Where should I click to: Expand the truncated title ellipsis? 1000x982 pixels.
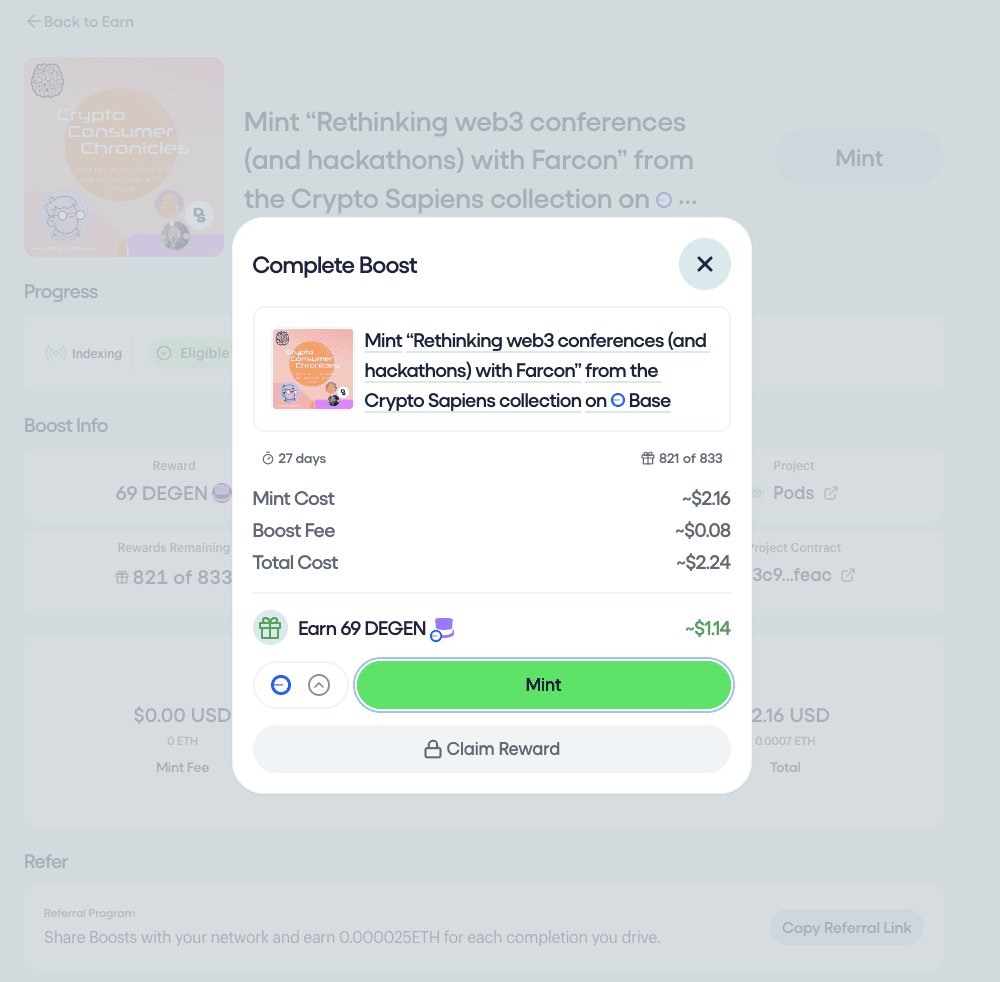pyautogui.click(x=688, y=201)
